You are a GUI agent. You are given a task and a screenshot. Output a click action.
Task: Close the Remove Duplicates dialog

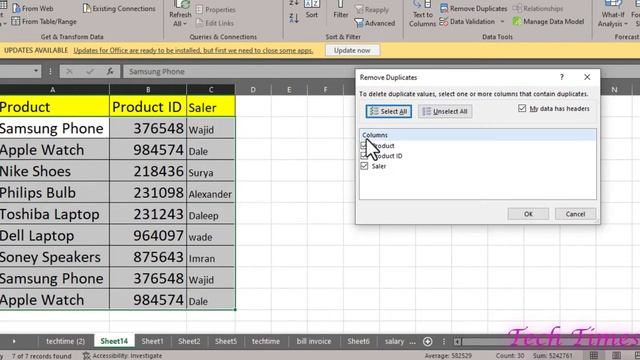(x=587, y=77)
